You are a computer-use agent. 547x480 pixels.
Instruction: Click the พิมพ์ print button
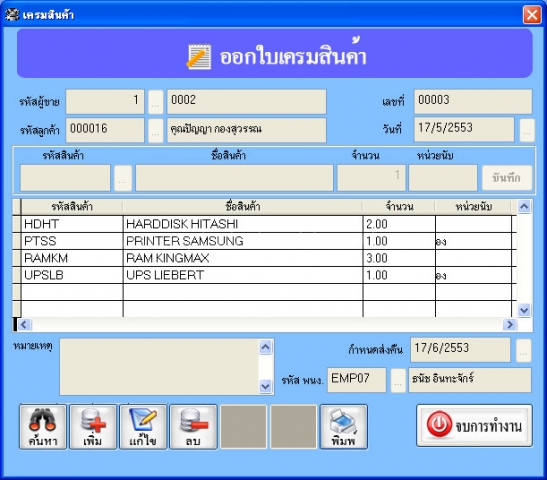(x=344, y=427)
